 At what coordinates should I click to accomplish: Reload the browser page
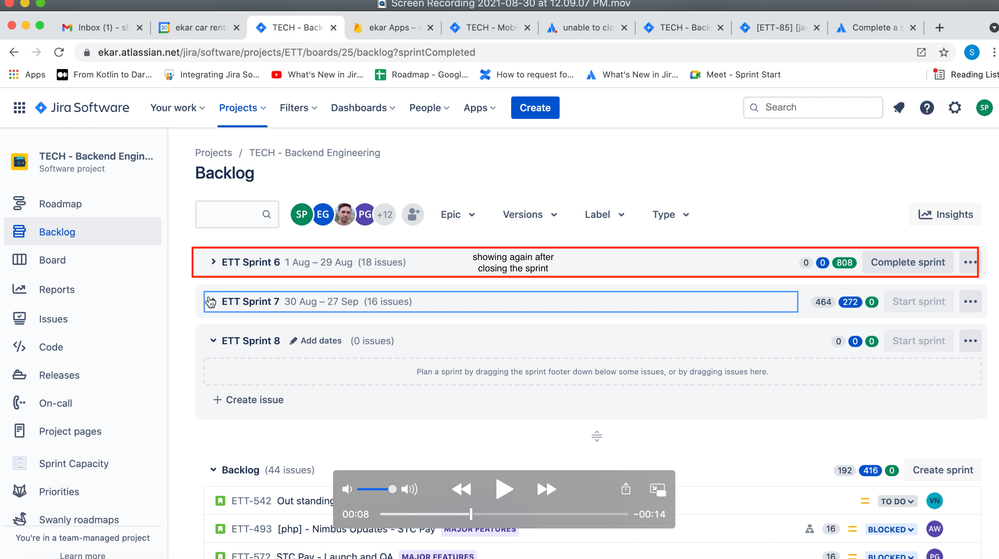(x=59, y=52)
